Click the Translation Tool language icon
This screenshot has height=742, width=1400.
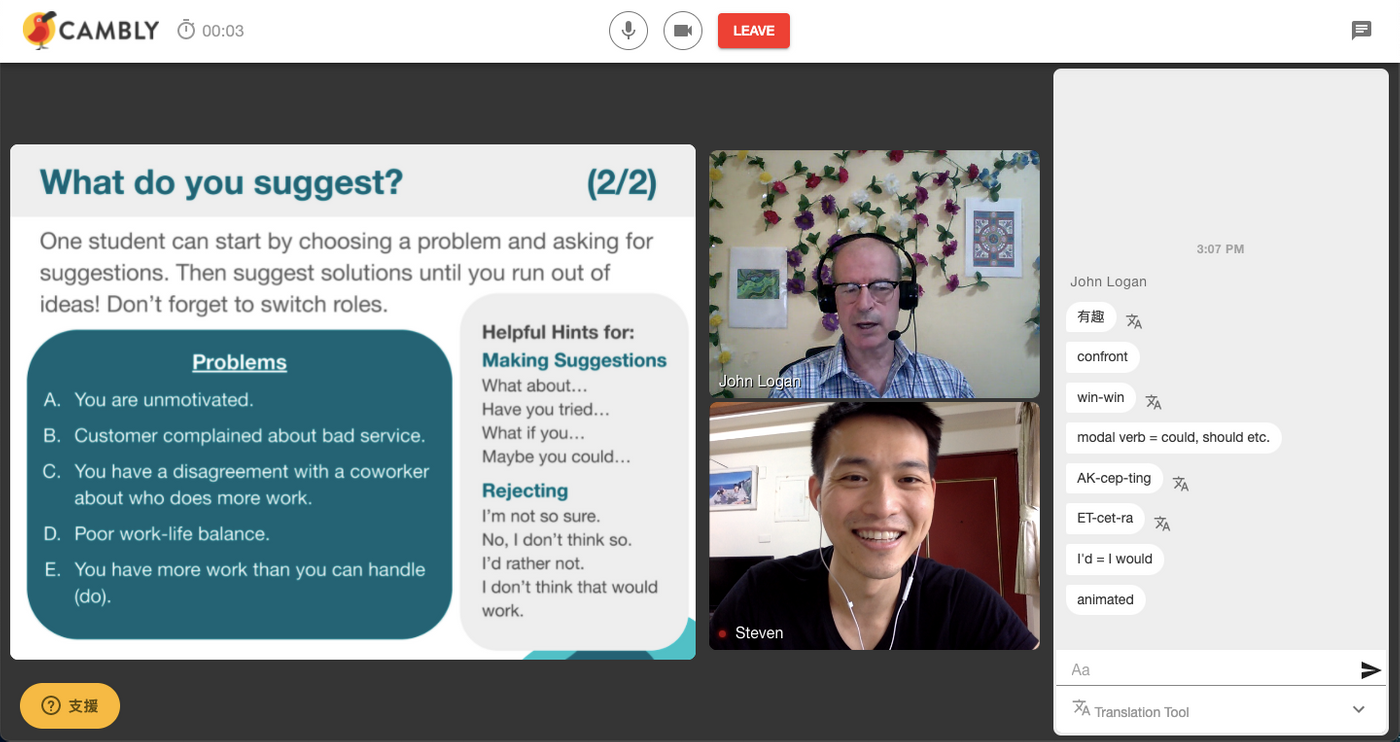(1081, 708)
